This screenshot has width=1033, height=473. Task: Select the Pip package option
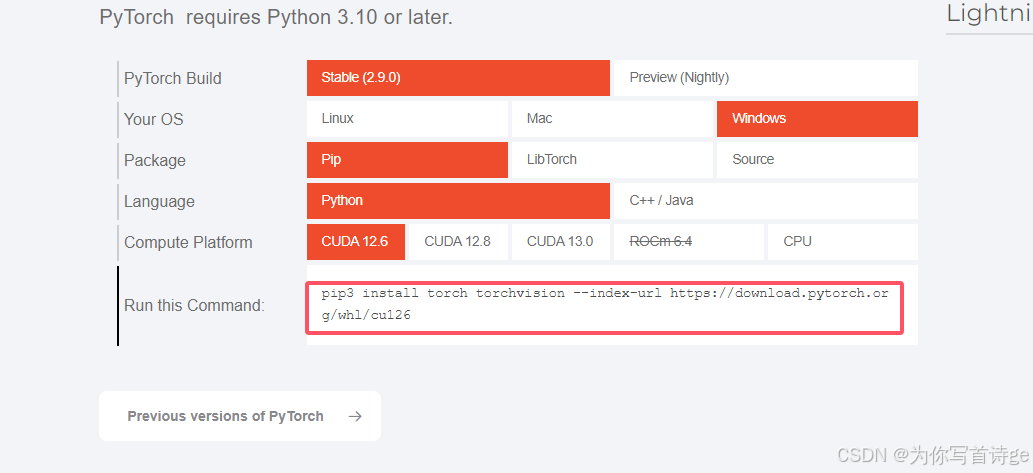click(x=407, y=159)
